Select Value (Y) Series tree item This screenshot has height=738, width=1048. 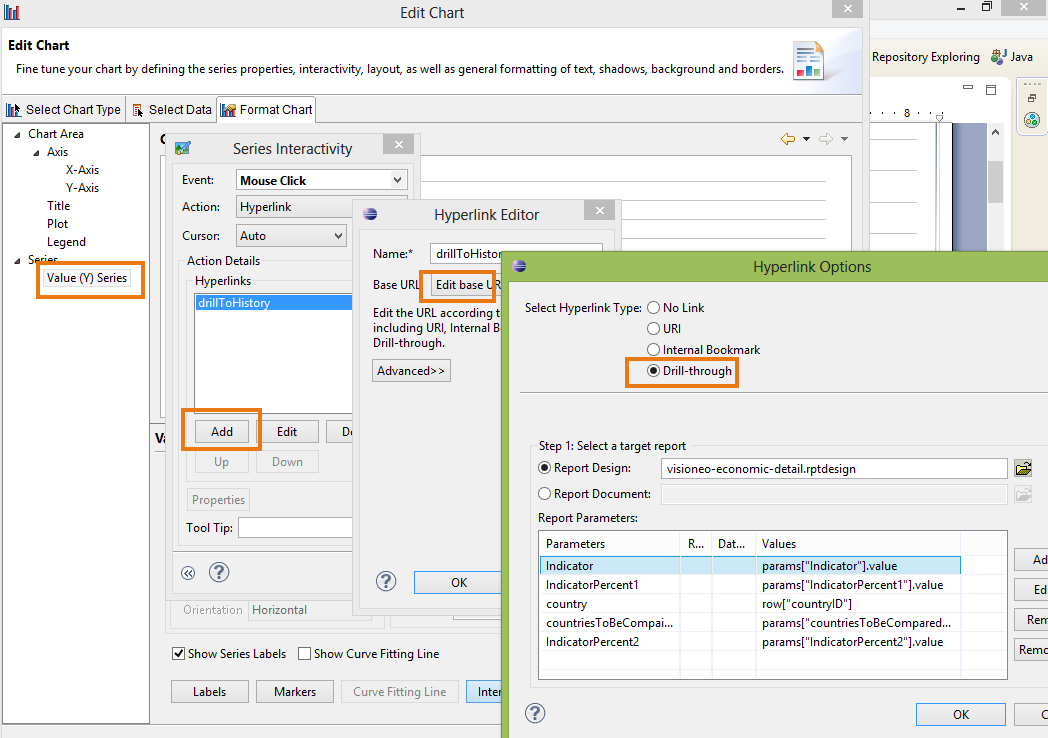87,278
